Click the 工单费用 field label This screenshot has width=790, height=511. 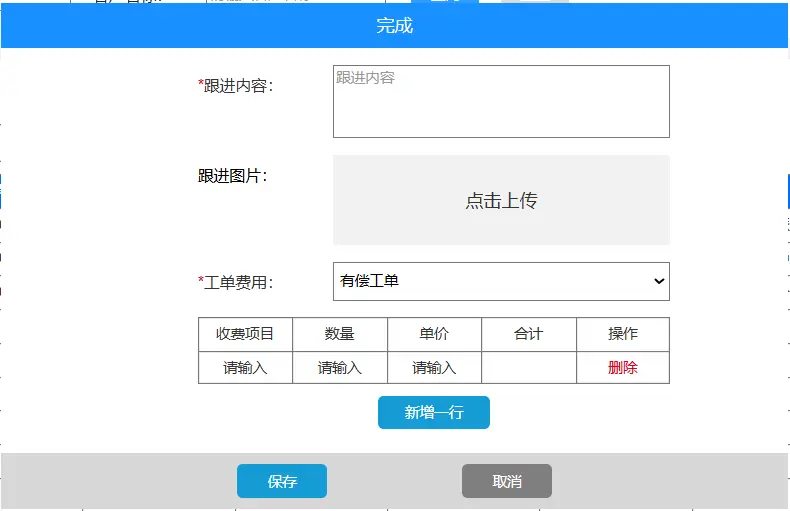coord(237,282)
